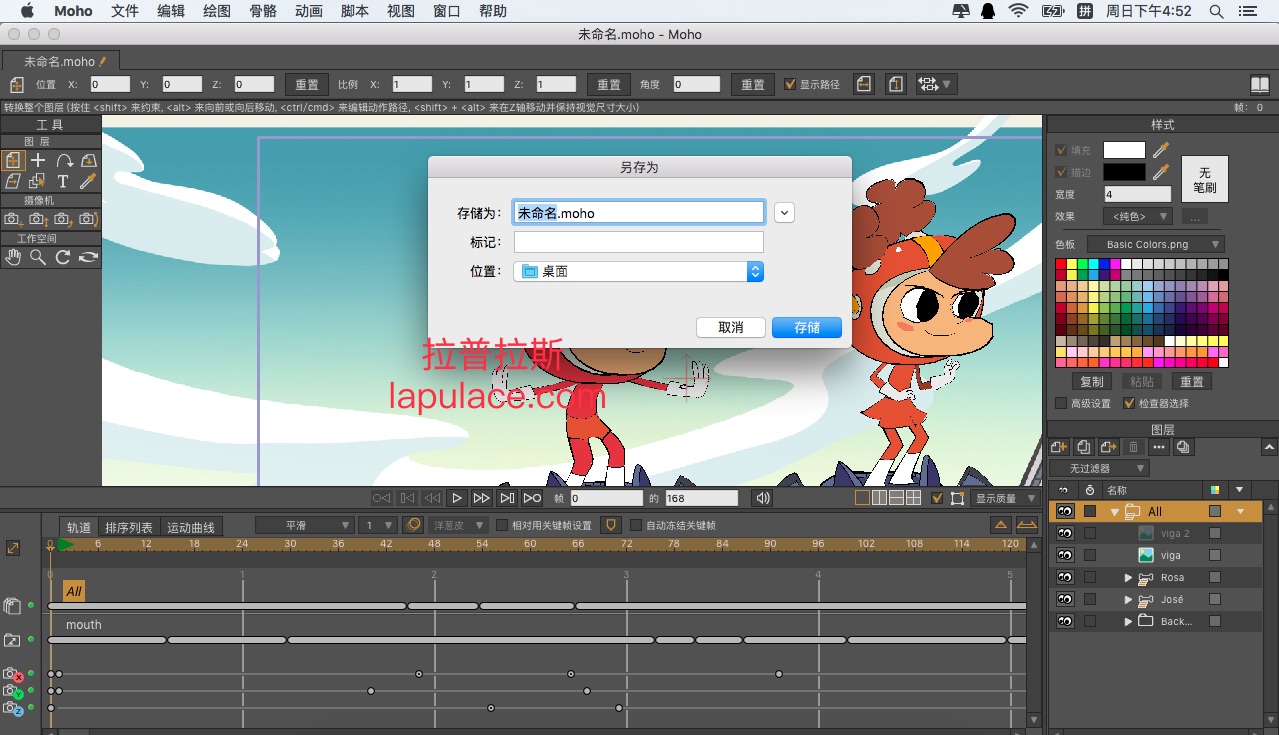Switch to the 运动曲线 tab

pos(191,527)
